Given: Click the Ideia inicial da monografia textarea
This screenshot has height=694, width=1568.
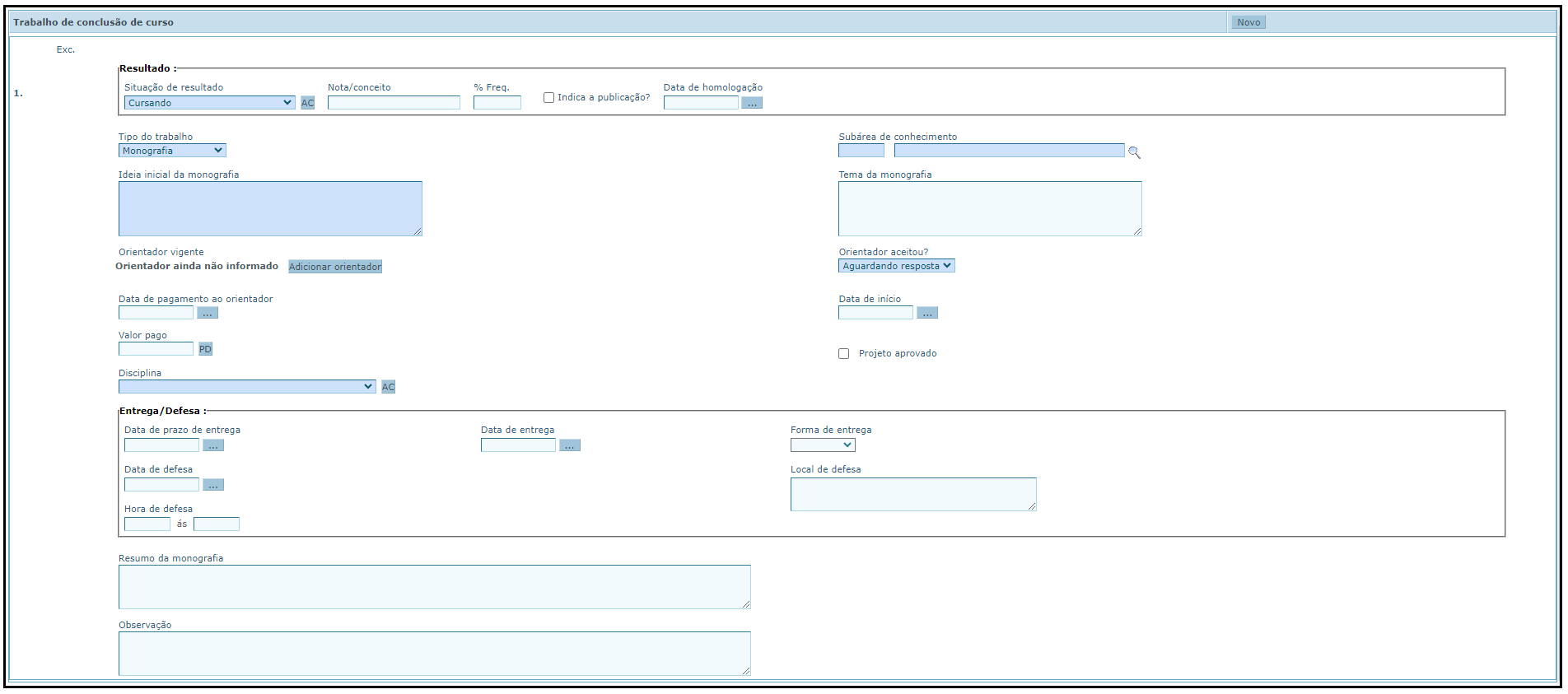Looking at the screenshot, I should (270, 208).
